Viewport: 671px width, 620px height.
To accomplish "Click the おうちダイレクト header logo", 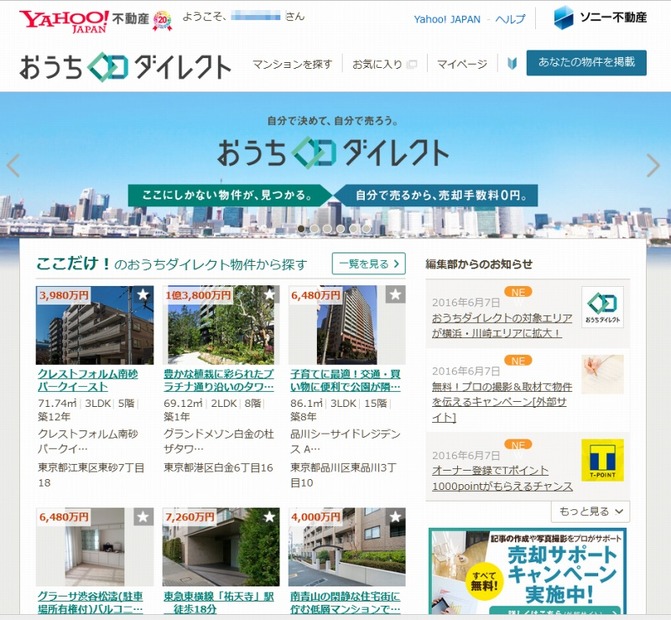I will pyautogui.click(x=125, y=66).
